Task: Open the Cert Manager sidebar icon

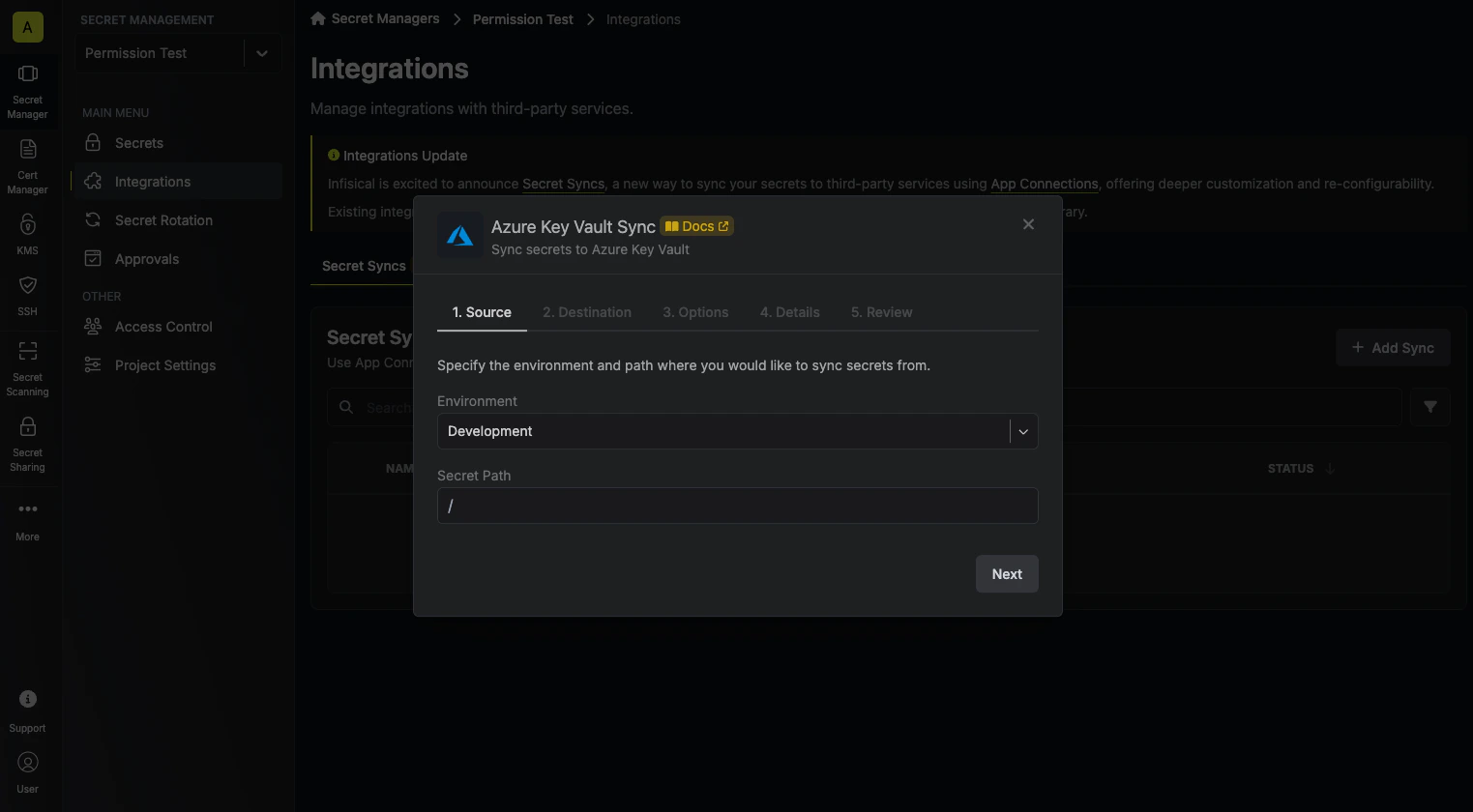Action: [27, 149]
